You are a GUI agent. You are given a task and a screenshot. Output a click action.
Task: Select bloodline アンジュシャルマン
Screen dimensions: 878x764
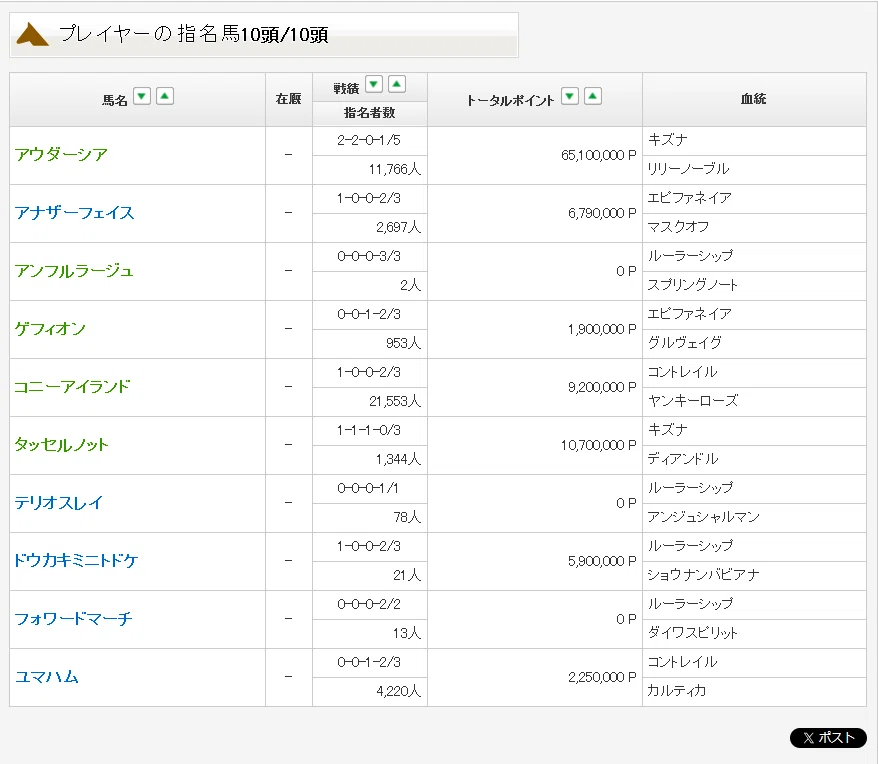(x=703, y=517)
